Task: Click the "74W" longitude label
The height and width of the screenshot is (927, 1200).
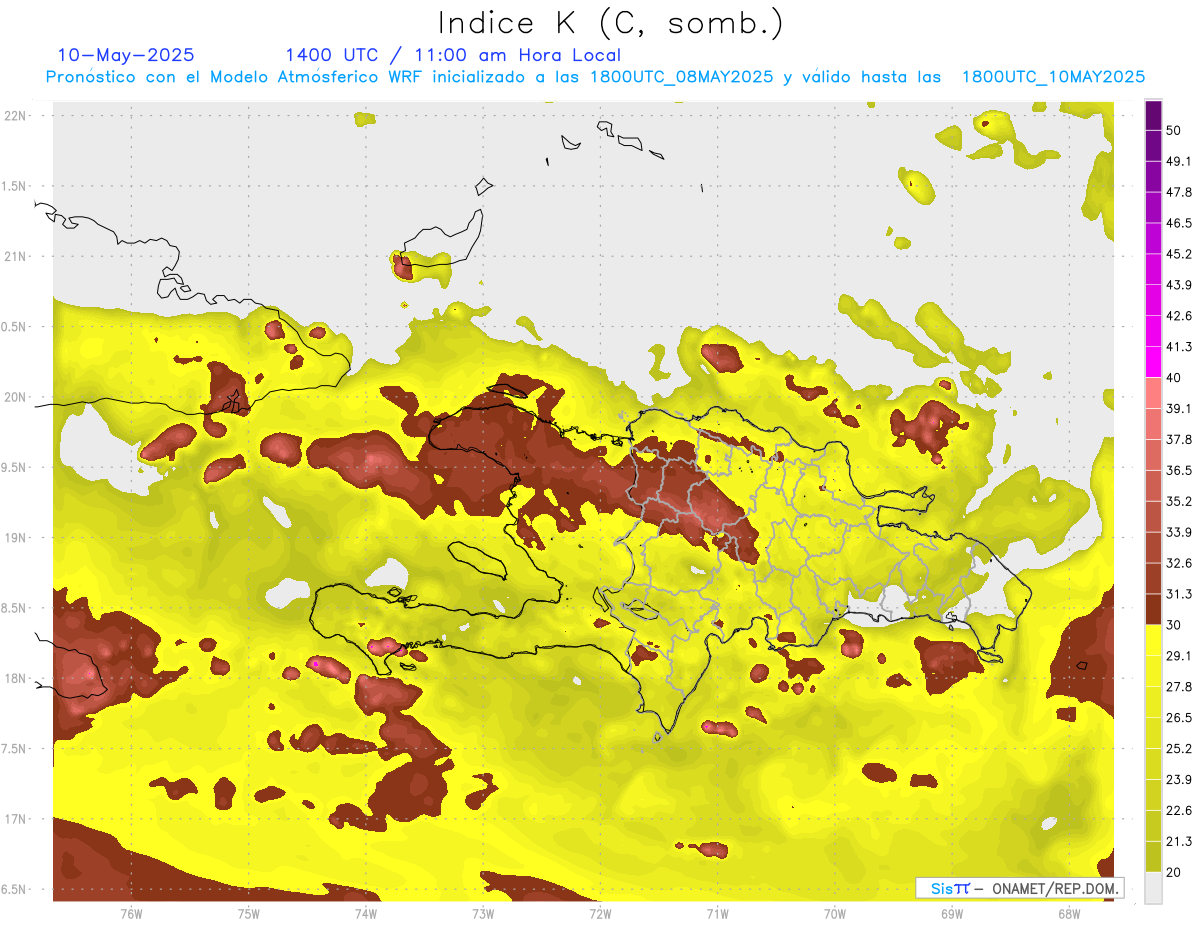Action: [366, 913]
